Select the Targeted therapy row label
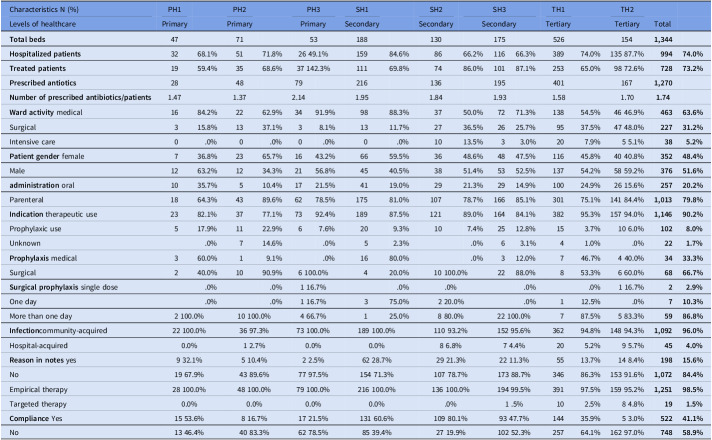Image resolution: width=712 pixels, height=440 pixels. 38,404
